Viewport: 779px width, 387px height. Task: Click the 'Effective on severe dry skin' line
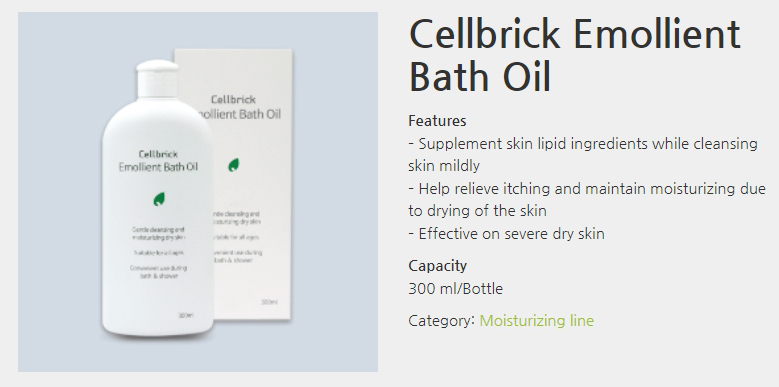pos(507,233)
